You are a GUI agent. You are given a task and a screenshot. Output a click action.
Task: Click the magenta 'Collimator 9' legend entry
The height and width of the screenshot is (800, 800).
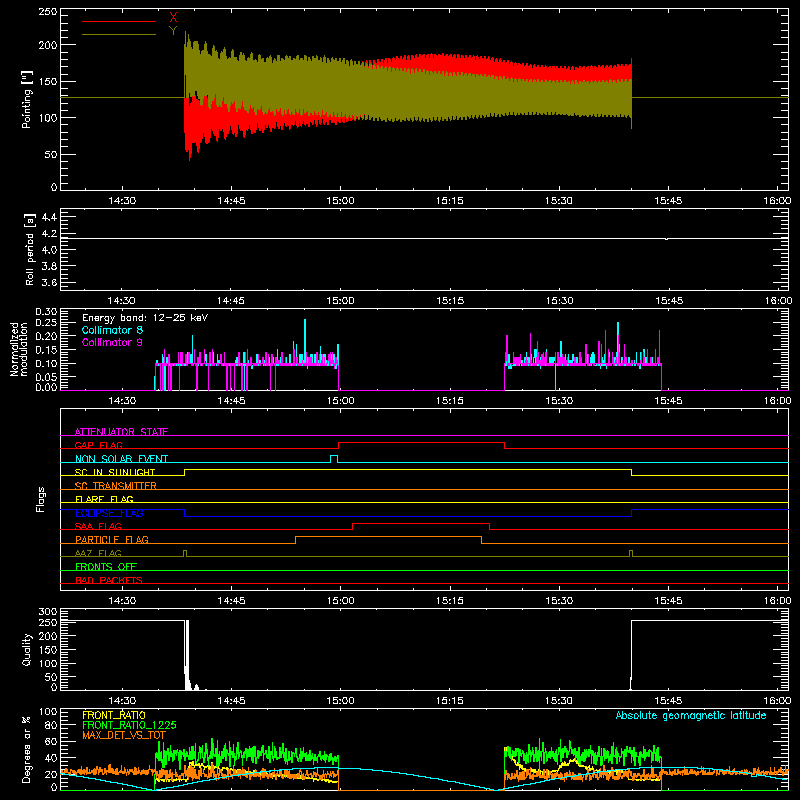(x=112, y=342)
